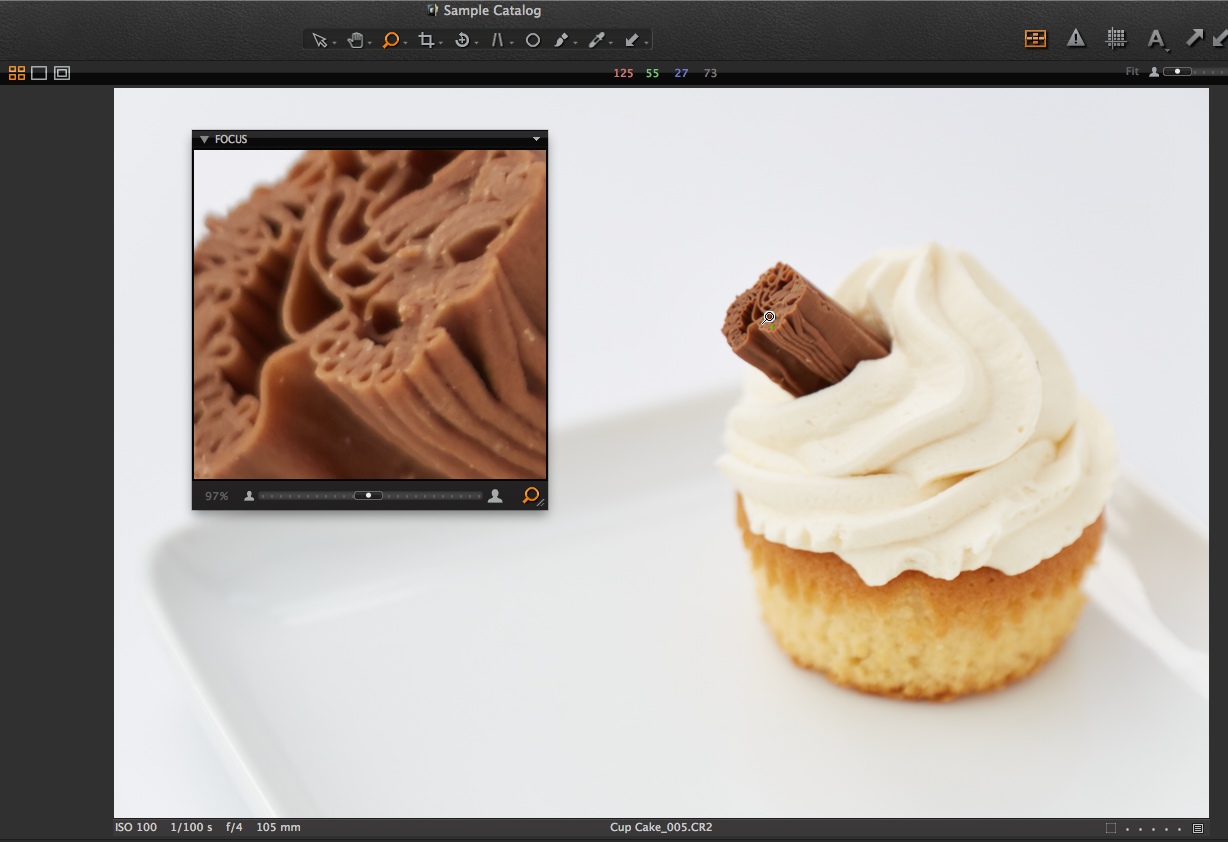Select the Pan hand tool
The image size is (1228, 842).
point(354,40)
